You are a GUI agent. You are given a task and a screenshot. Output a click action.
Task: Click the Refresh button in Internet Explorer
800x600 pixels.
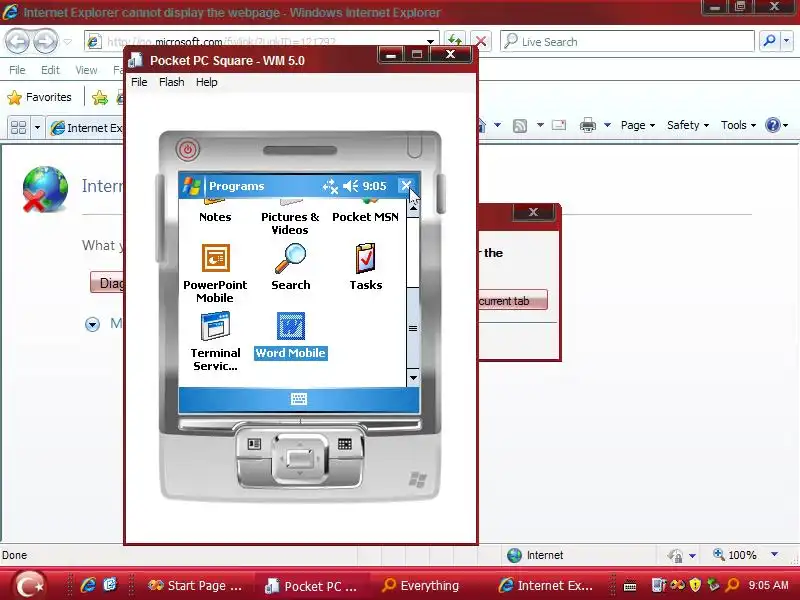[454, 41]
